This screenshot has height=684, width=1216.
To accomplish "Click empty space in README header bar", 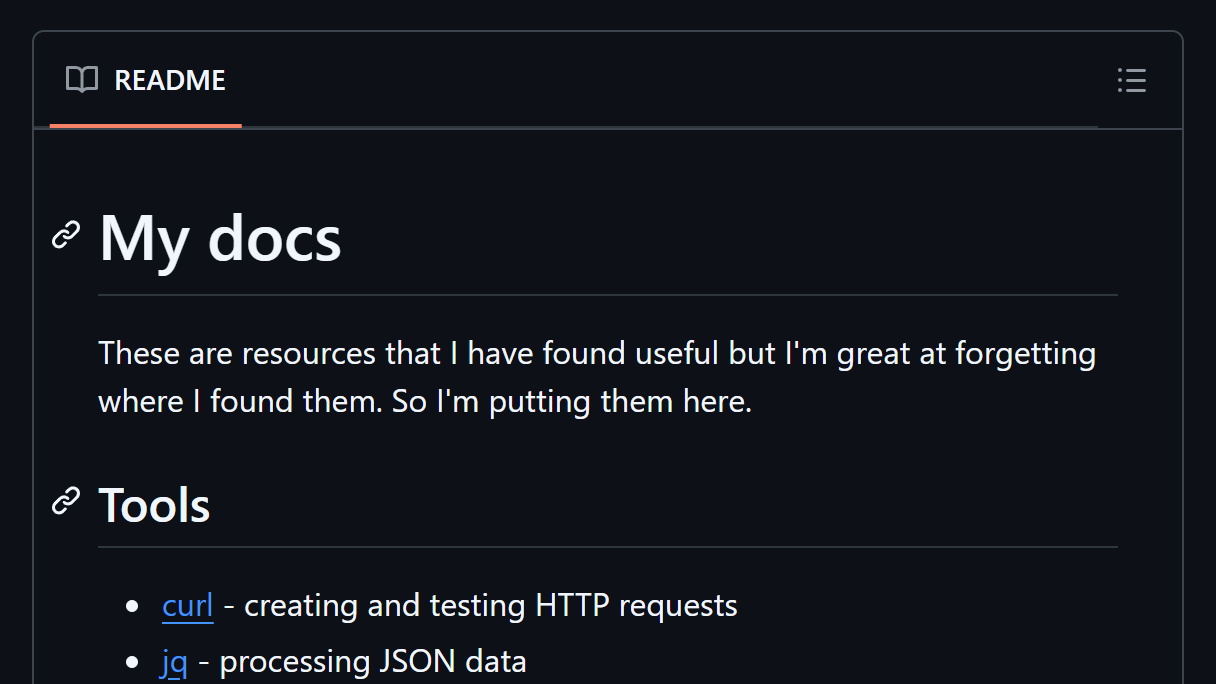I will [670, 80].
